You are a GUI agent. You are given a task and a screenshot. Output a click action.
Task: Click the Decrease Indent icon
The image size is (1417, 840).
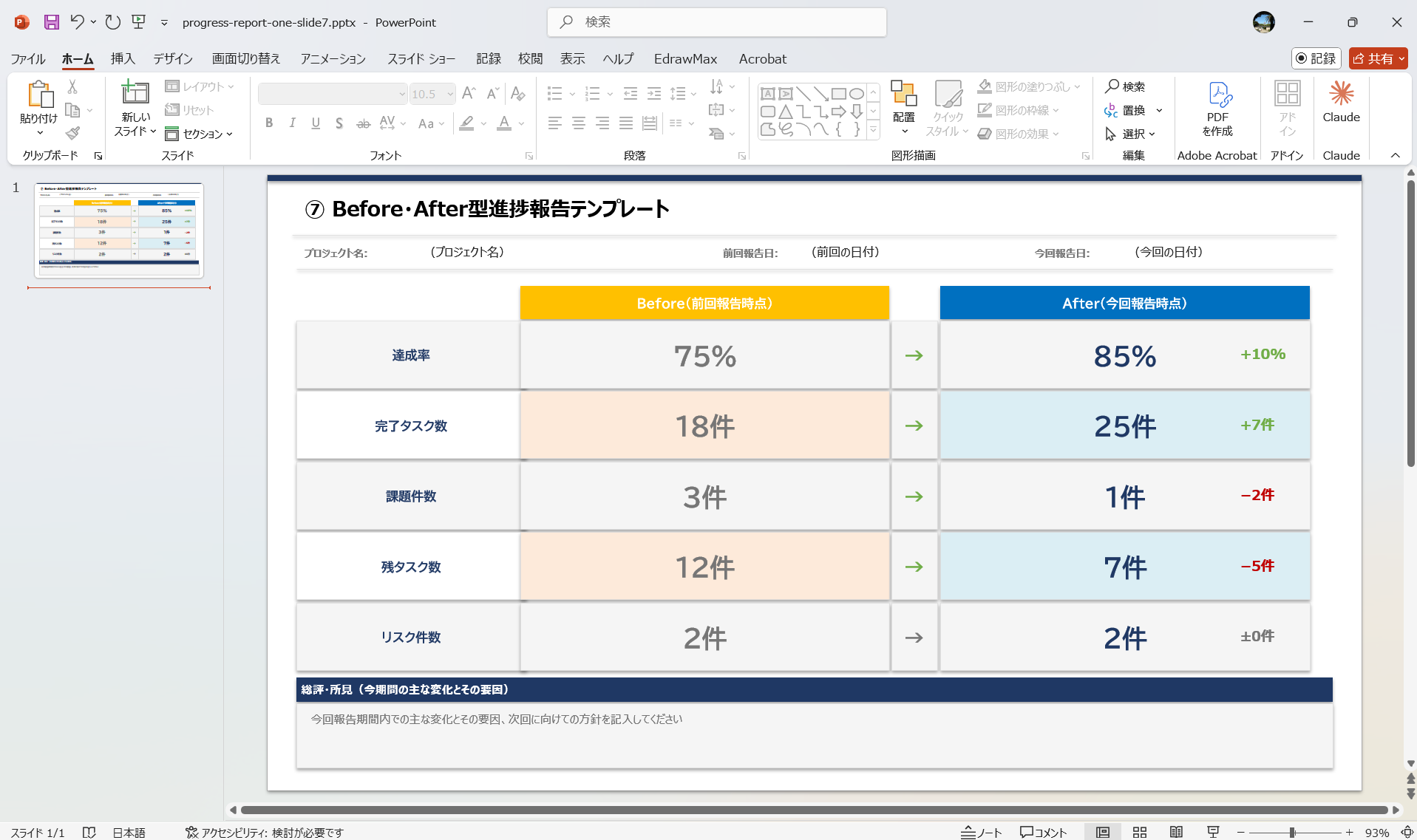pyautogui.click(x=631, y=94)
